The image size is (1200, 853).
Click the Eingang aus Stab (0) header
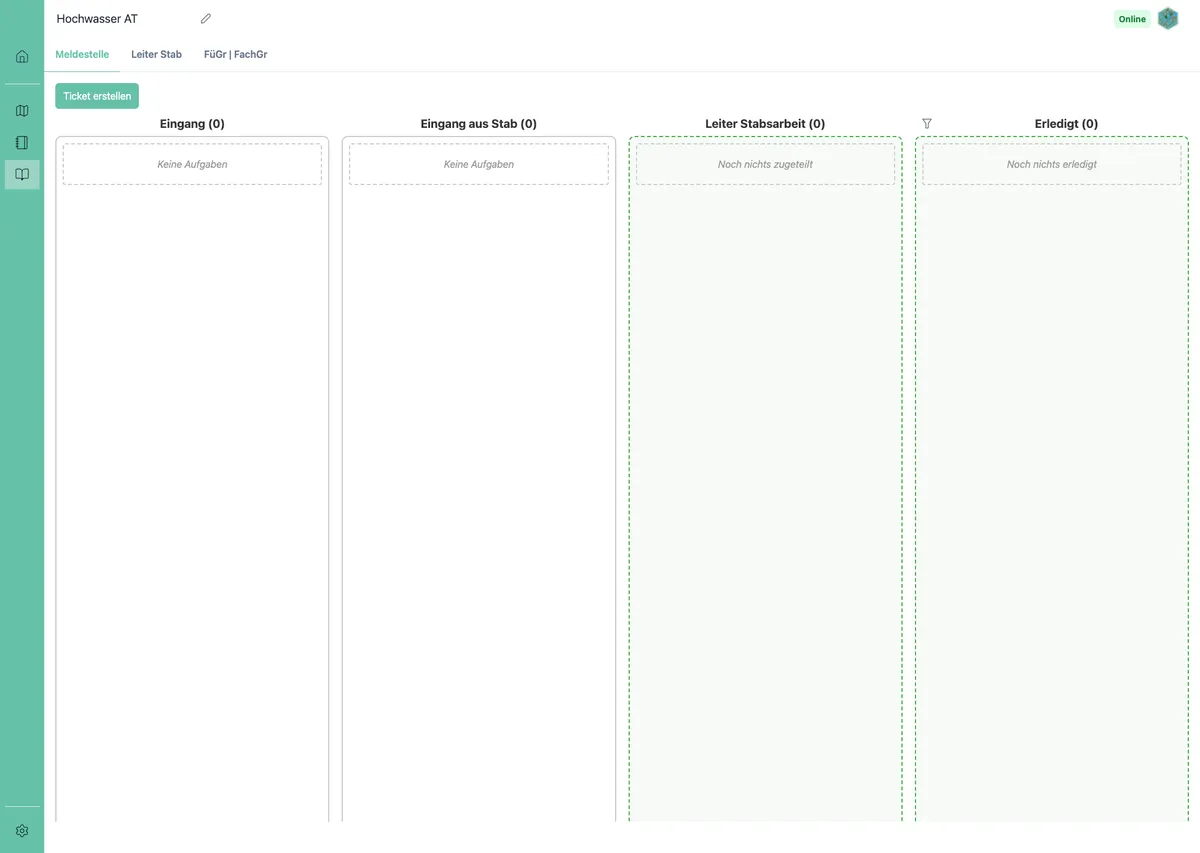coord(478,124)
